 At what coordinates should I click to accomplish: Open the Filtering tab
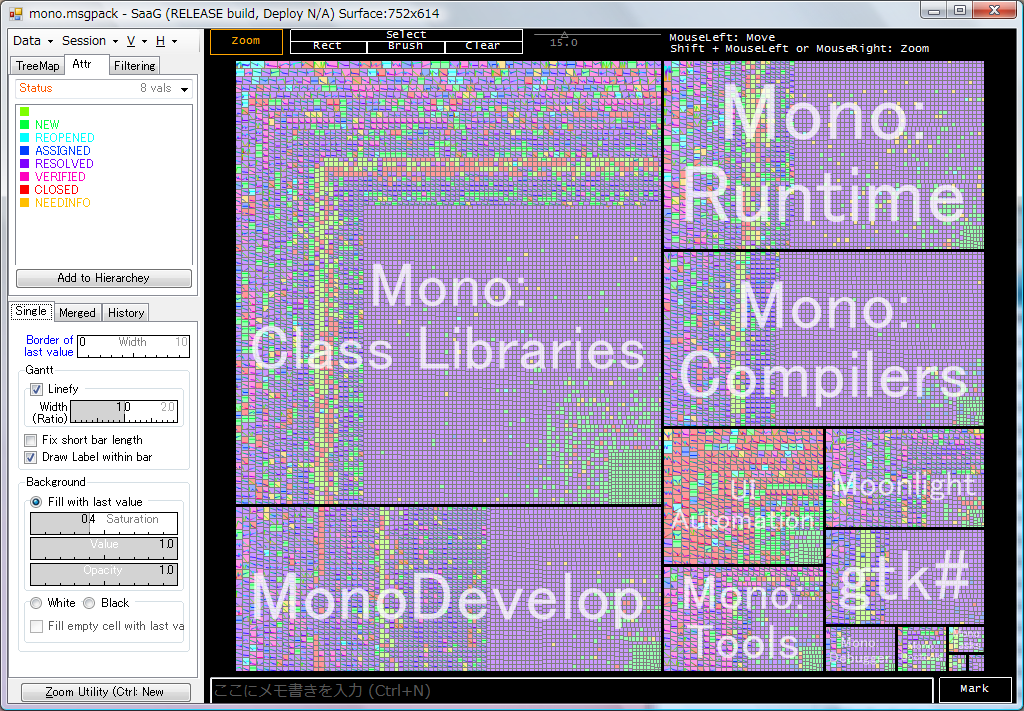click(134, 66)
